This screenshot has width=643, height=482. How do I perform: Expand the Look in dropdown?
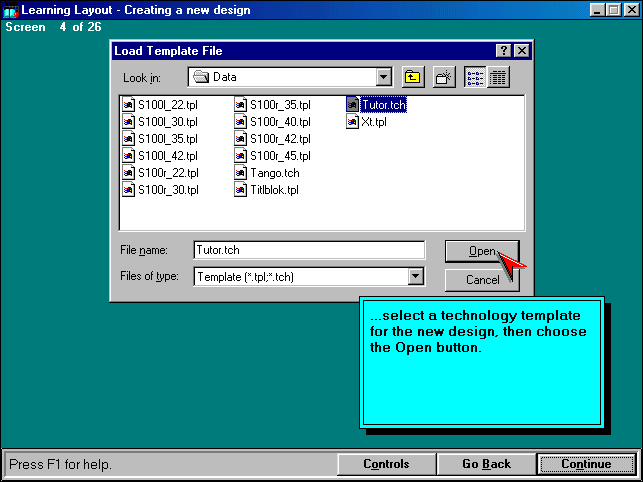tap(384, 77)
